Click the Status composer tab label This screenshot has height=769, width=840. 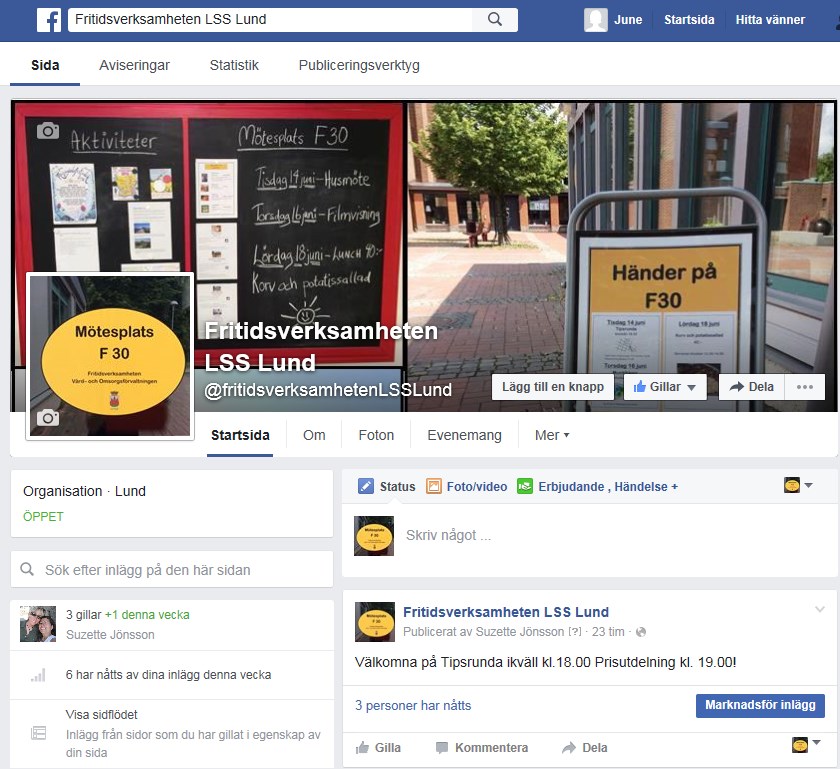pos(398,487)
